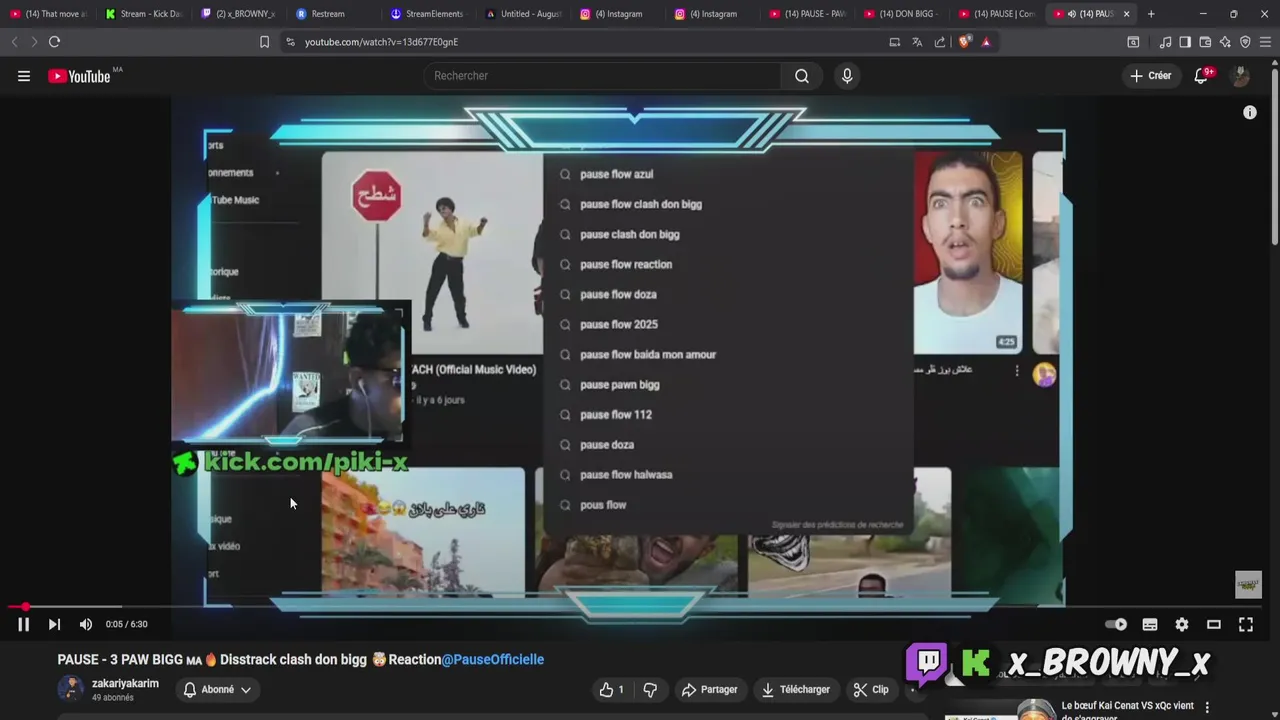Go back in the browser
The width and height of the screenshot is (1280, 720).
pos(14,42)
